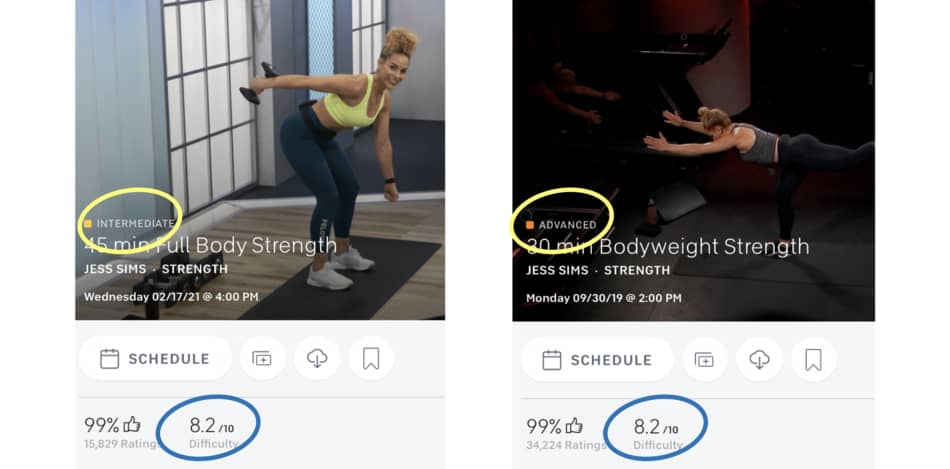Click the thumbs-up icon by 34,224 Ratings
The width and height of the screenshot is (950, 469).
pyautogui.click(x=574, y=426)
